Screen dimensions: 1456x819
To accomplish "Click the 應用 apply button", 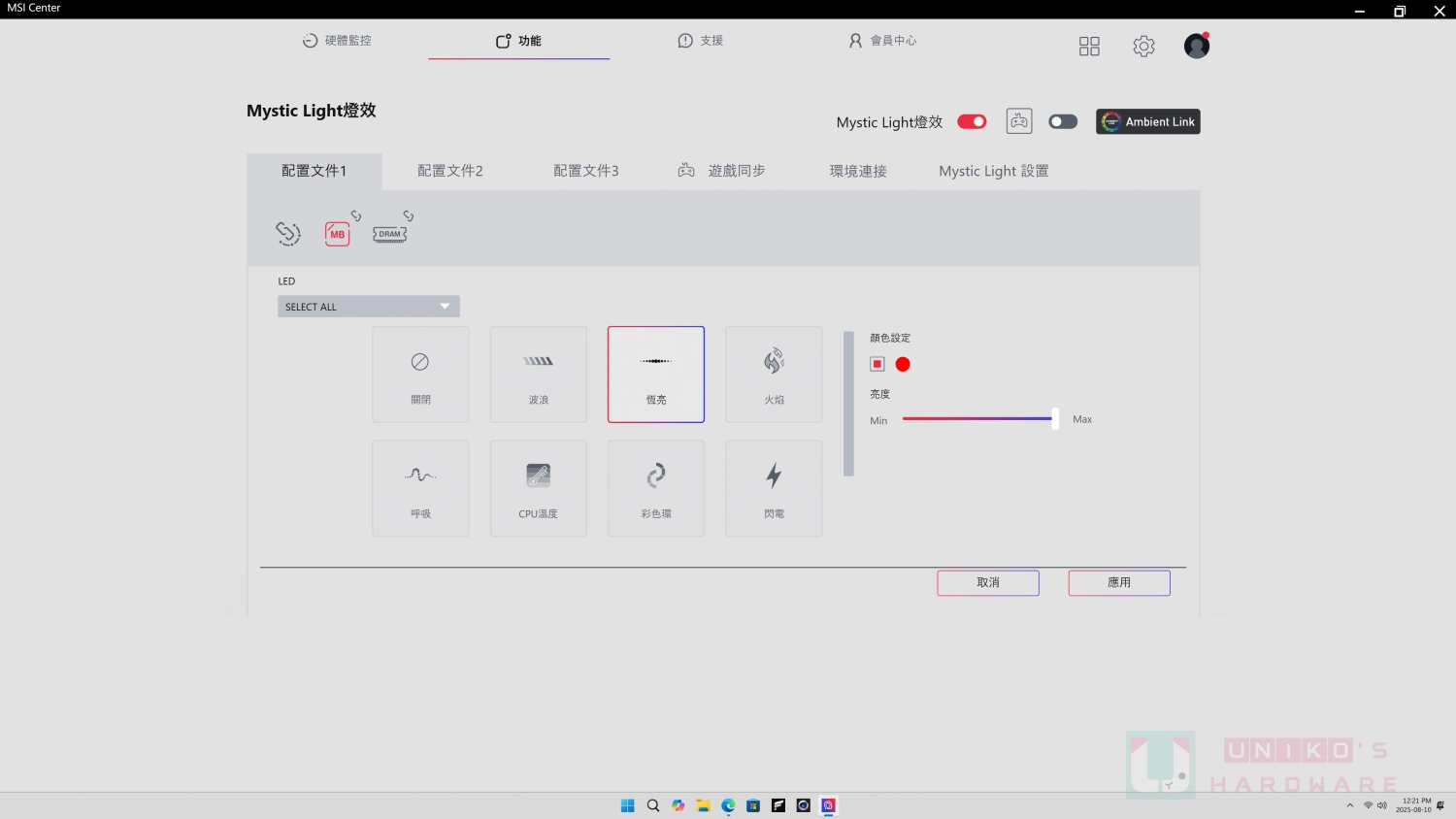I will pyautogui.click(x=1119, y=582).
